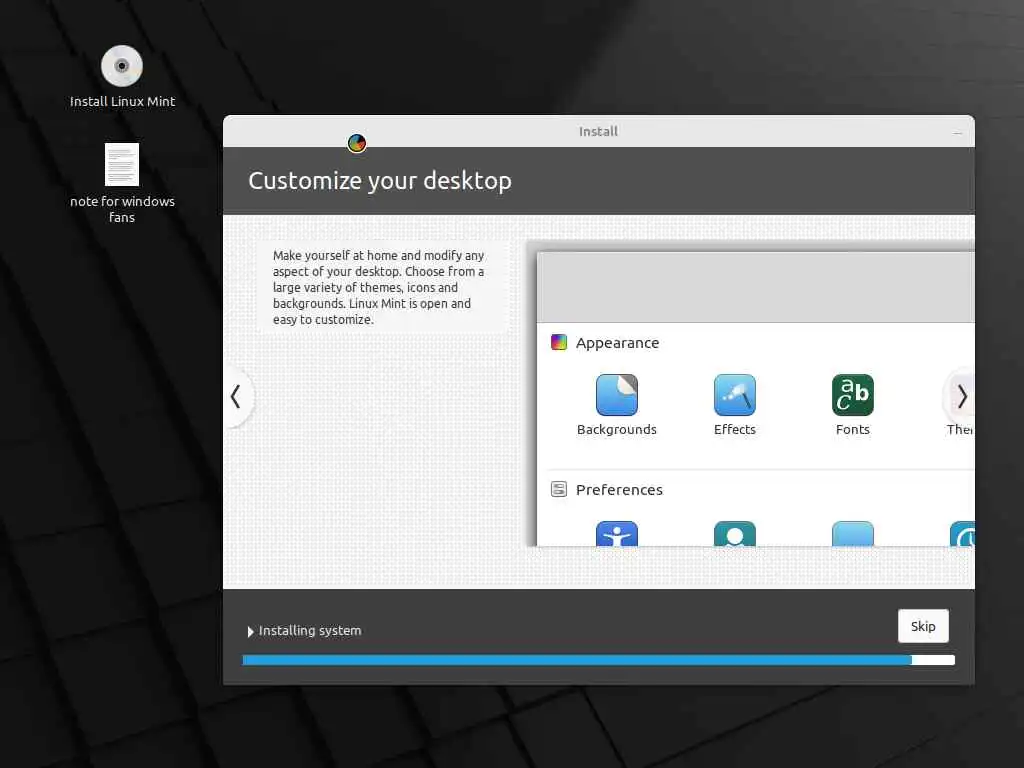Click the Backgrounds label text

click(616, 429)
